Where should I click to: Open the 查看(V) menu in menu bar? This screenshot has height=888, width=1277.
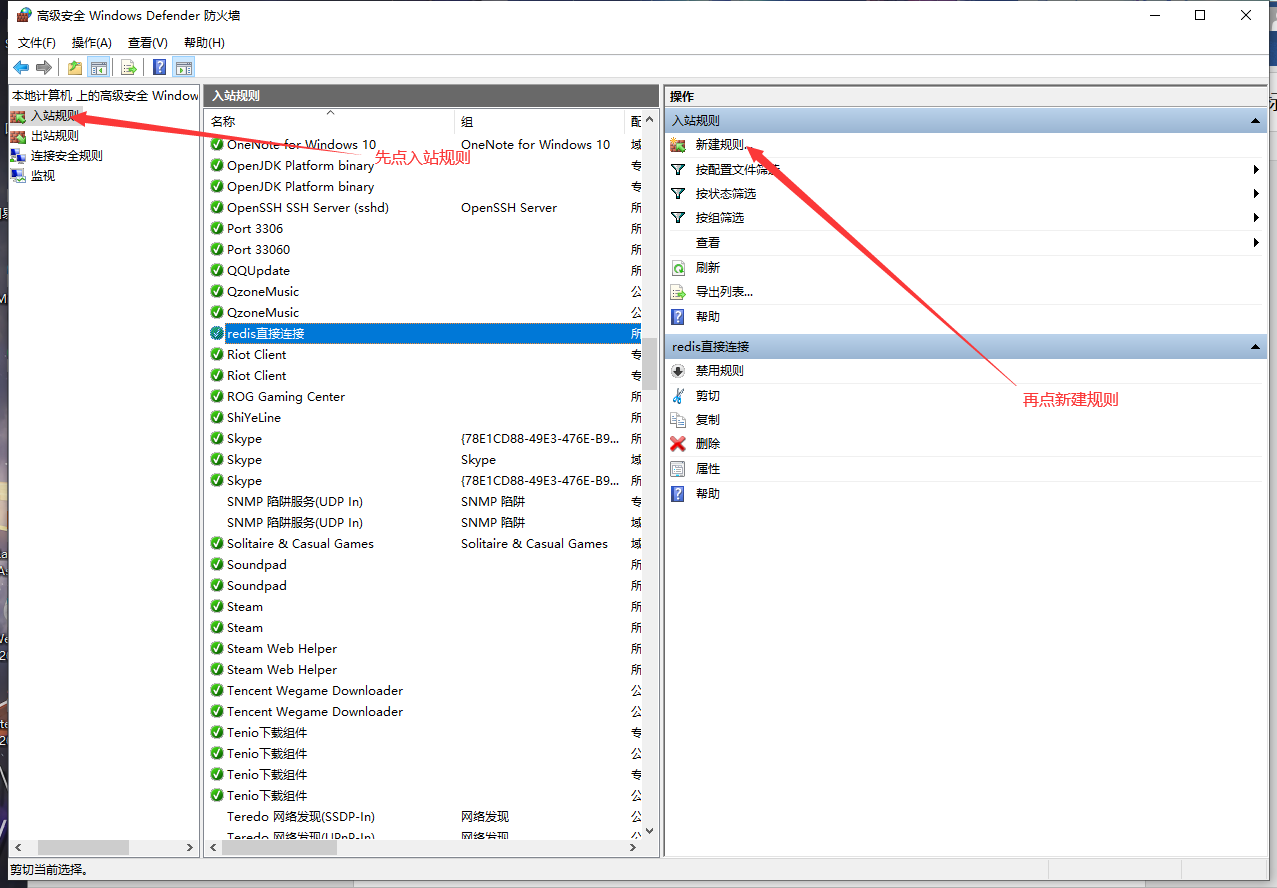[x=148, y=43]
